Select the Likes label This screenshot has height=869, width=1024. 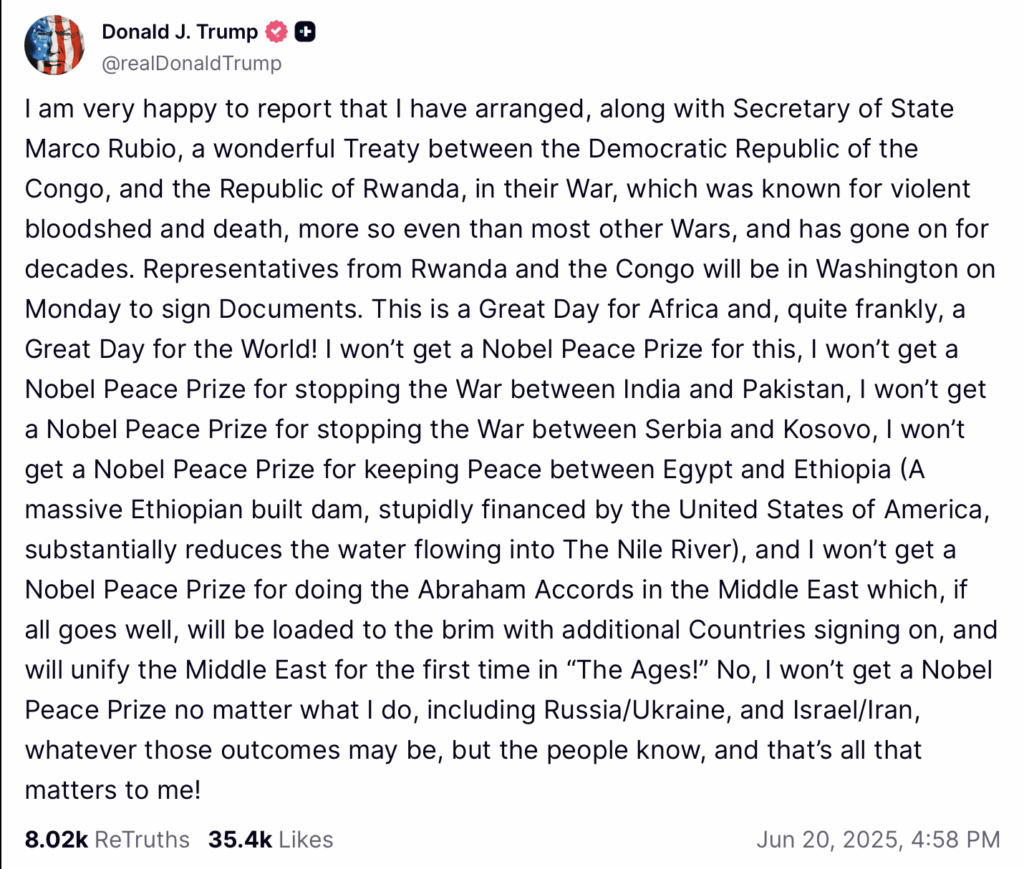coord(306,839)
